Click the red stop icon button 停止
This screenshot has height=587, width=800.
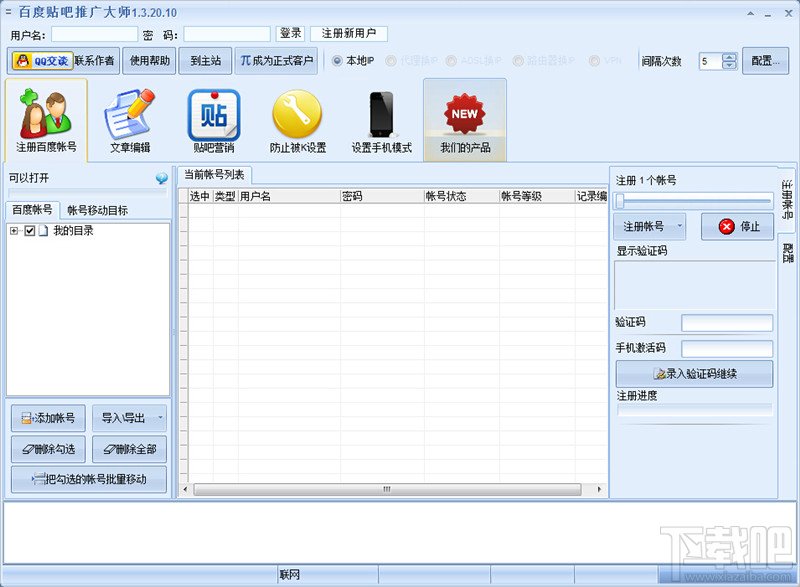[738, 226]
